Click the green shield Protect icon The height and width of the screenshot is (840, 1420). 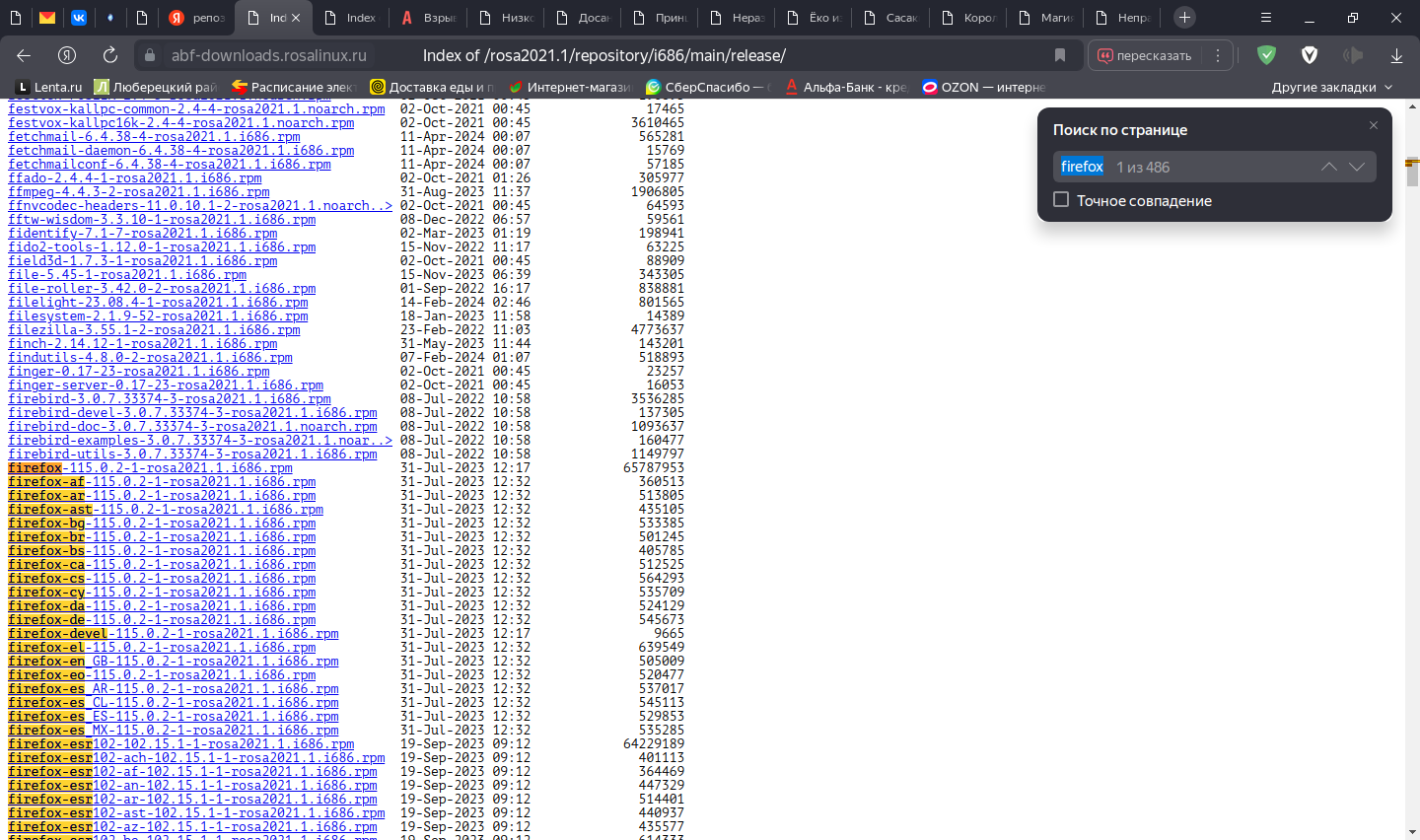[1267, 55]
